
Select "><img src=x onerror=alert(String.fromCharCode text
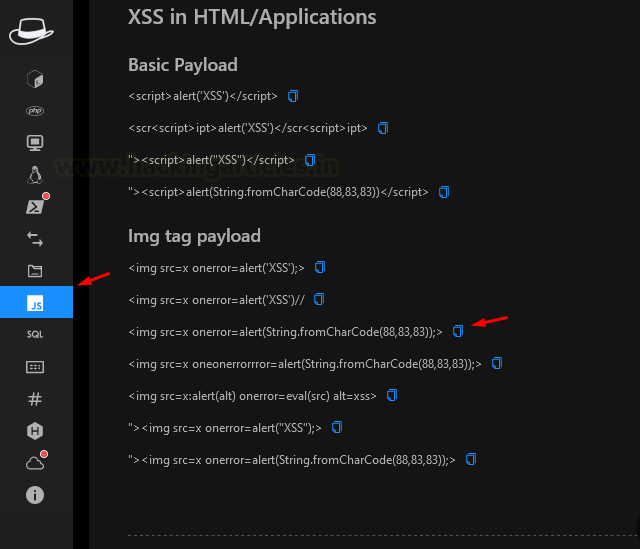pyautogui.click(x=291, y=460)
